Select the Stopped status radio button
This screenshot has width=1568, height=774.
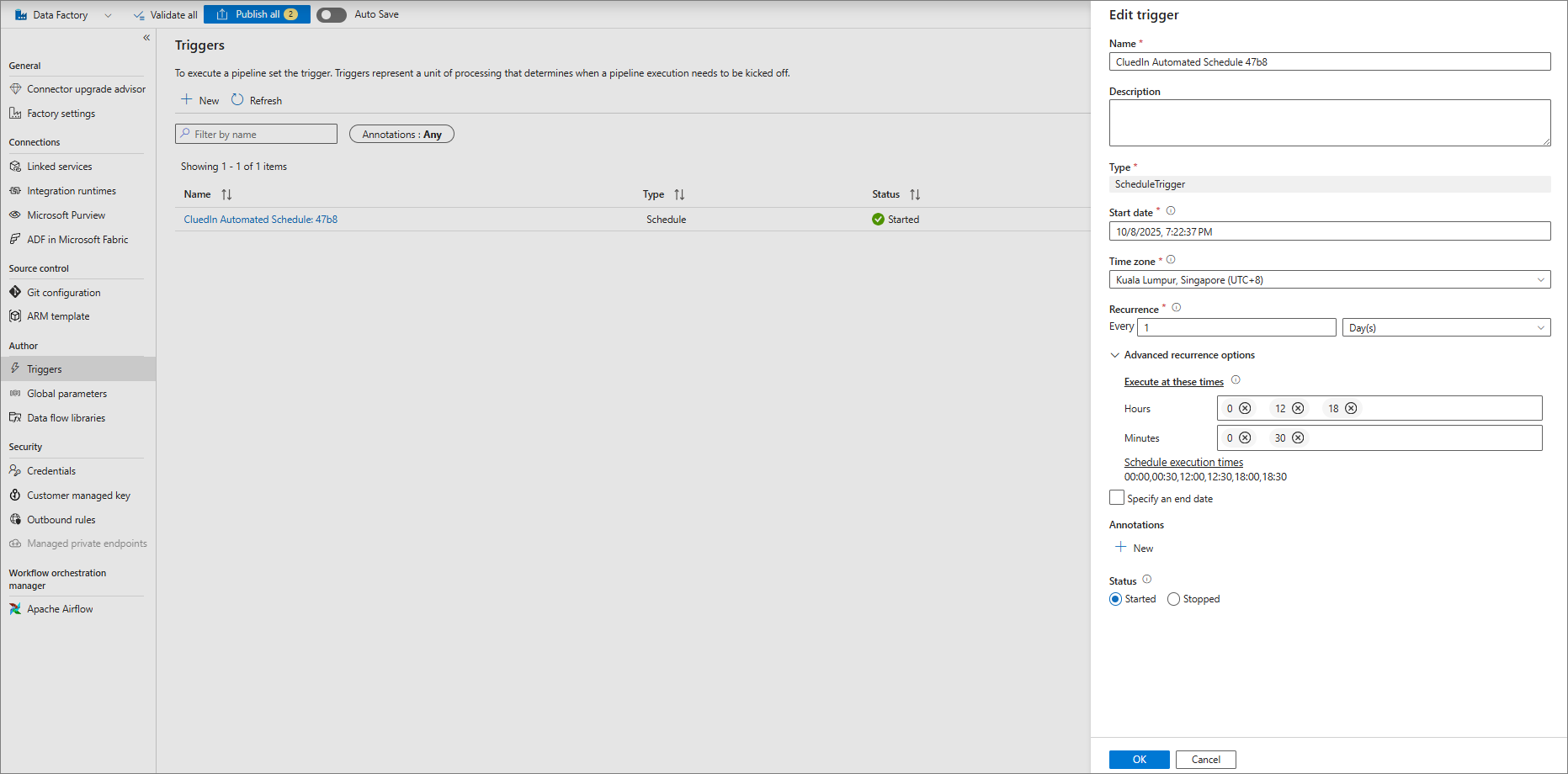(1173, 599)
